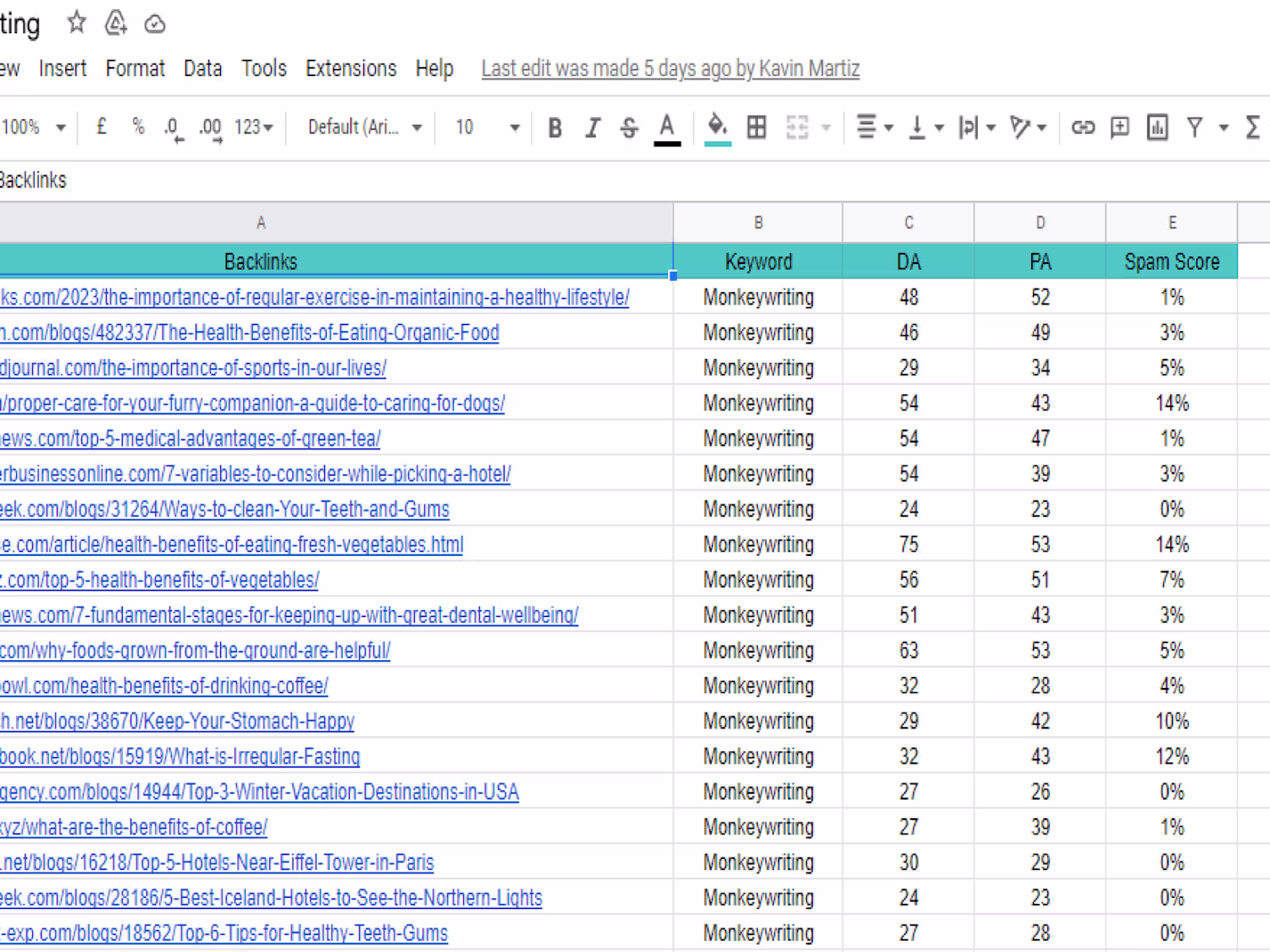
Task: Open the green-tea medical advantages backlink
Action: 190,438
